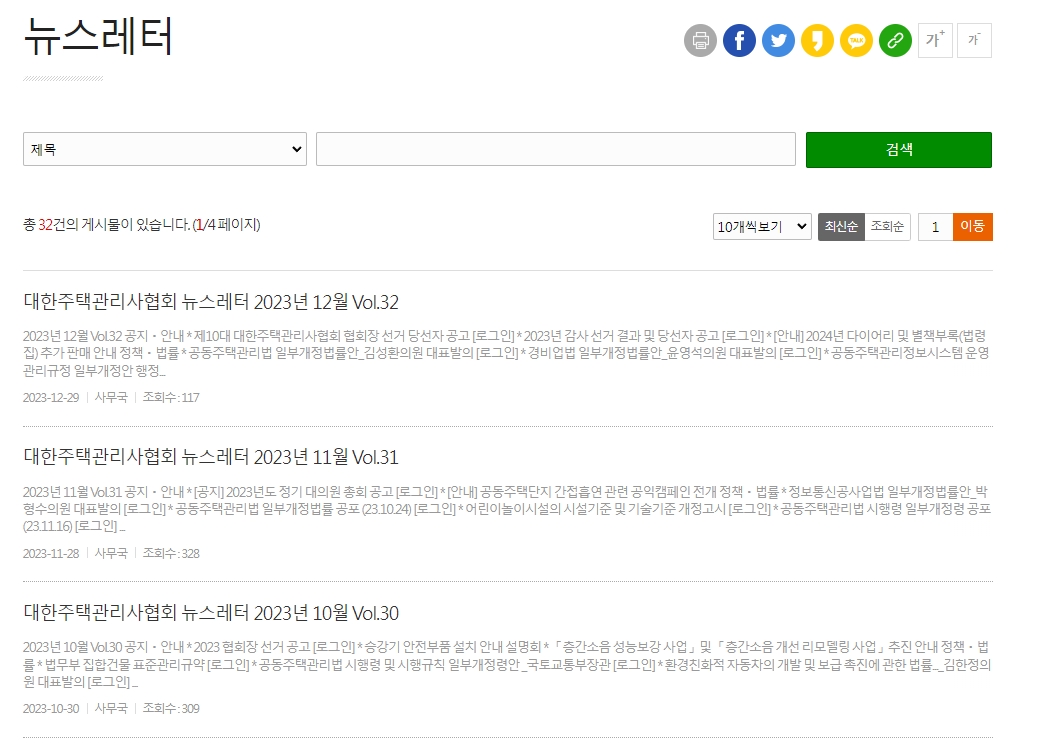Open the 제목 search field dropdown
Viewport: 1059px width, 753px height.
(164, 148)
